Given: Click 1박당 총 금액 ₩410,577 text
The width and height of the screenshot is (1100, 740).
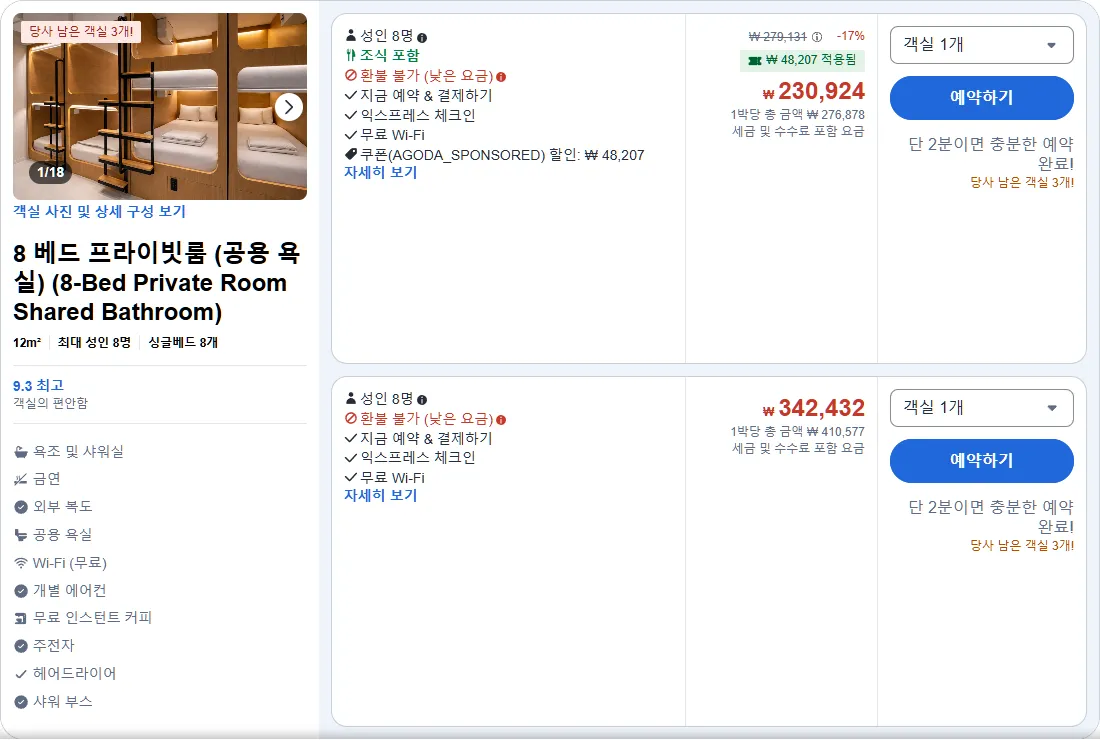Looking at the screenshot, I should coord(798,431).
